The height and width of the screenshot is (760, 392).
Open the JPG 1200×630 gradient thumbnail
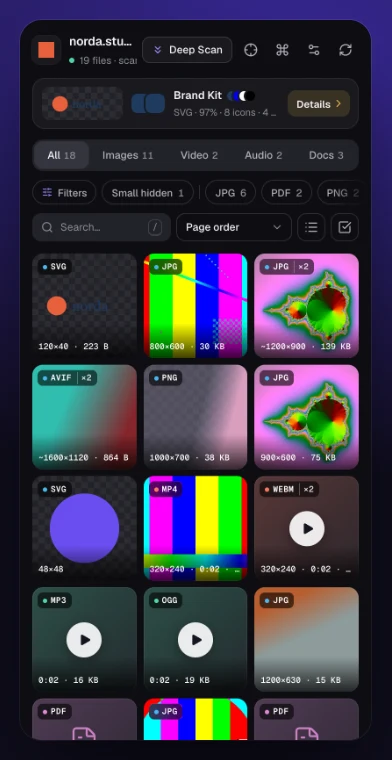pos(306,639)
